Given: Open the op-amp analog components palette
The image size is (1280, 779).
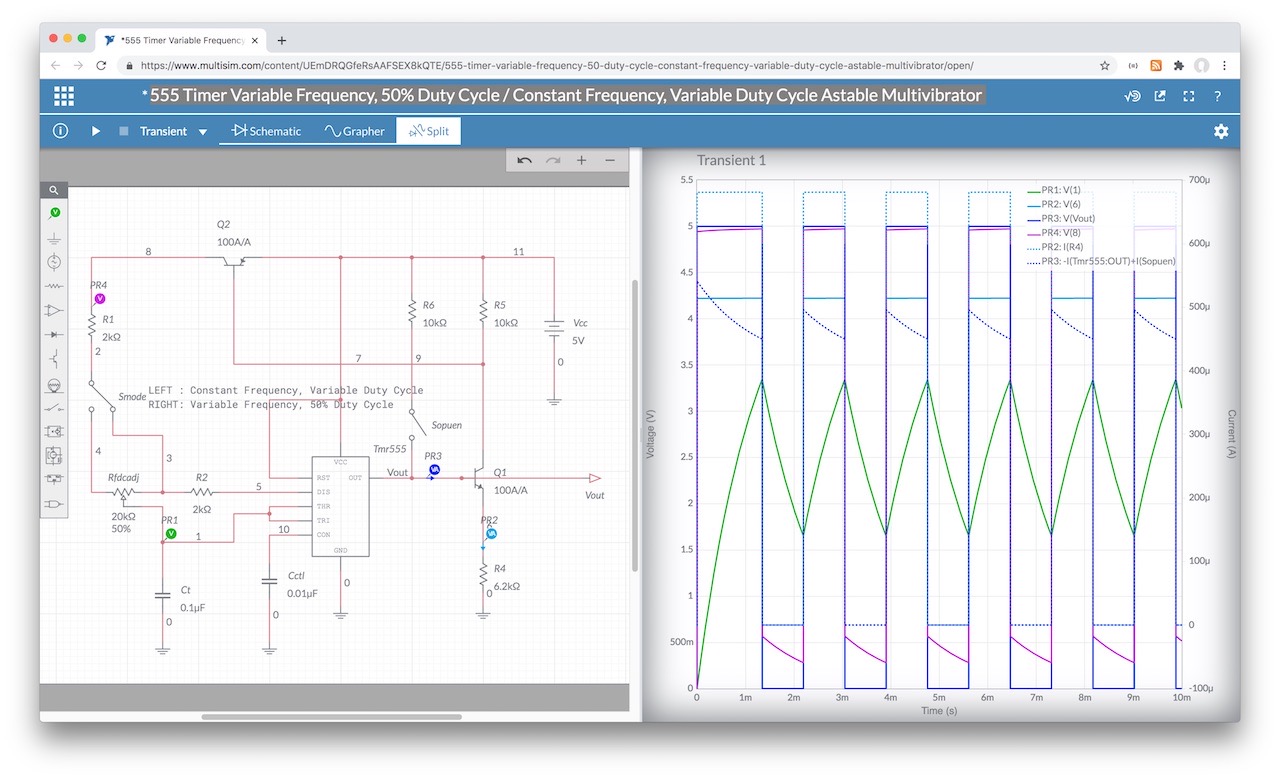Looking at the screenshot, I should pos(54,310).
